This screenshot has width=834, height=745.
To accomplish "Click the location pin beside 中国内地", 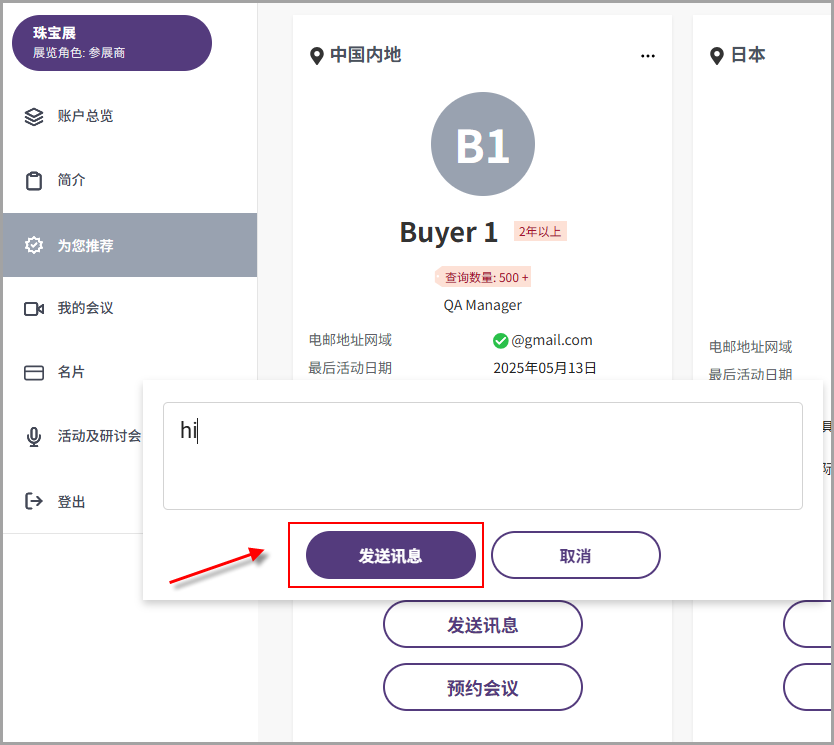I will tap(317, 56).
